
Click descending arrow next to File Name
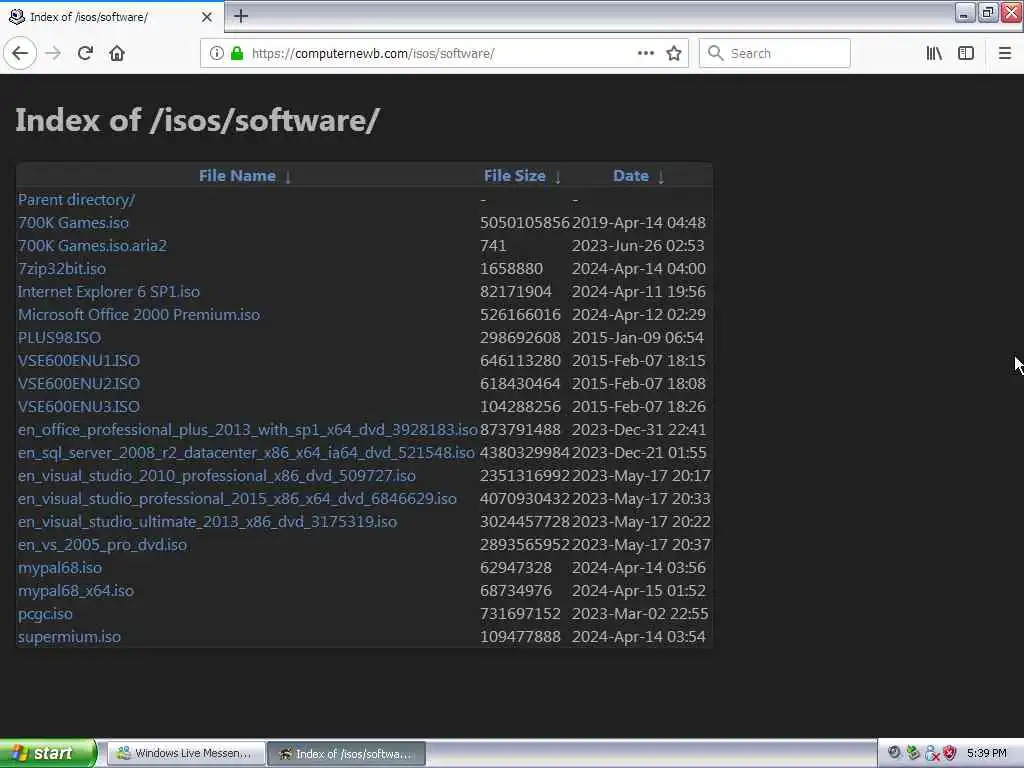(287, 177)
